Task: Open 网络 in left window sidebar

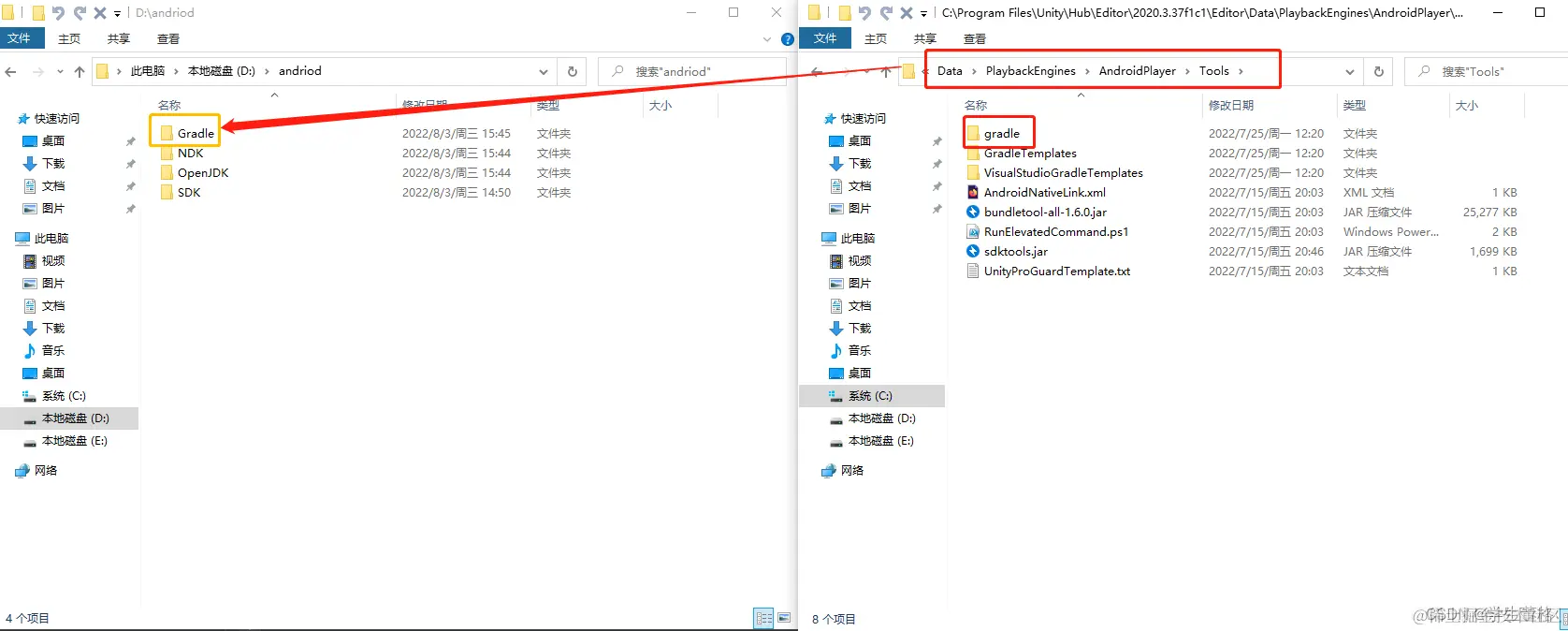Action: pyautogui.click(x=46, y=470)
